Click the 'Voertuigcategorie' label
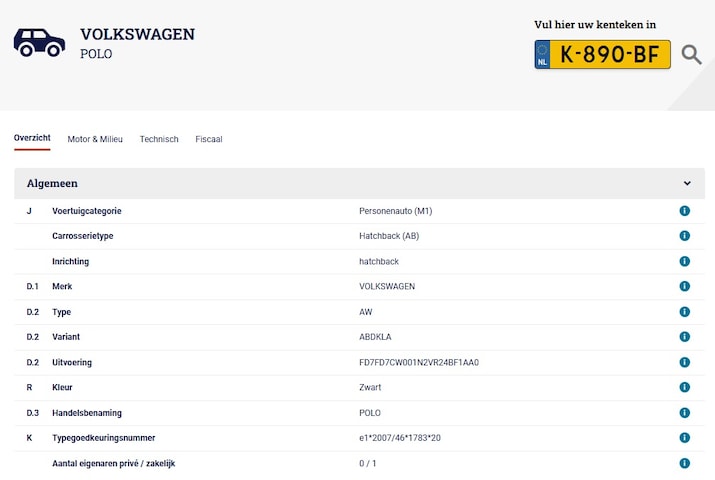Screen dimensions: 715x480 [x=87, y=211]
